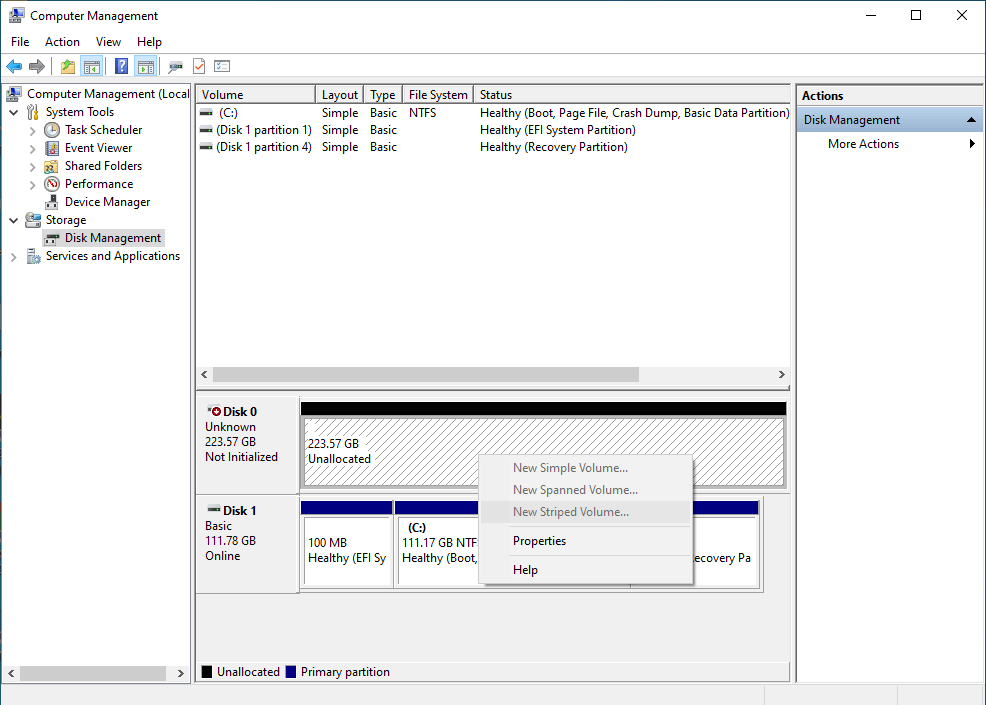Click the Storage node icon
The image size is (986, 705).
[x=33, y=220]
